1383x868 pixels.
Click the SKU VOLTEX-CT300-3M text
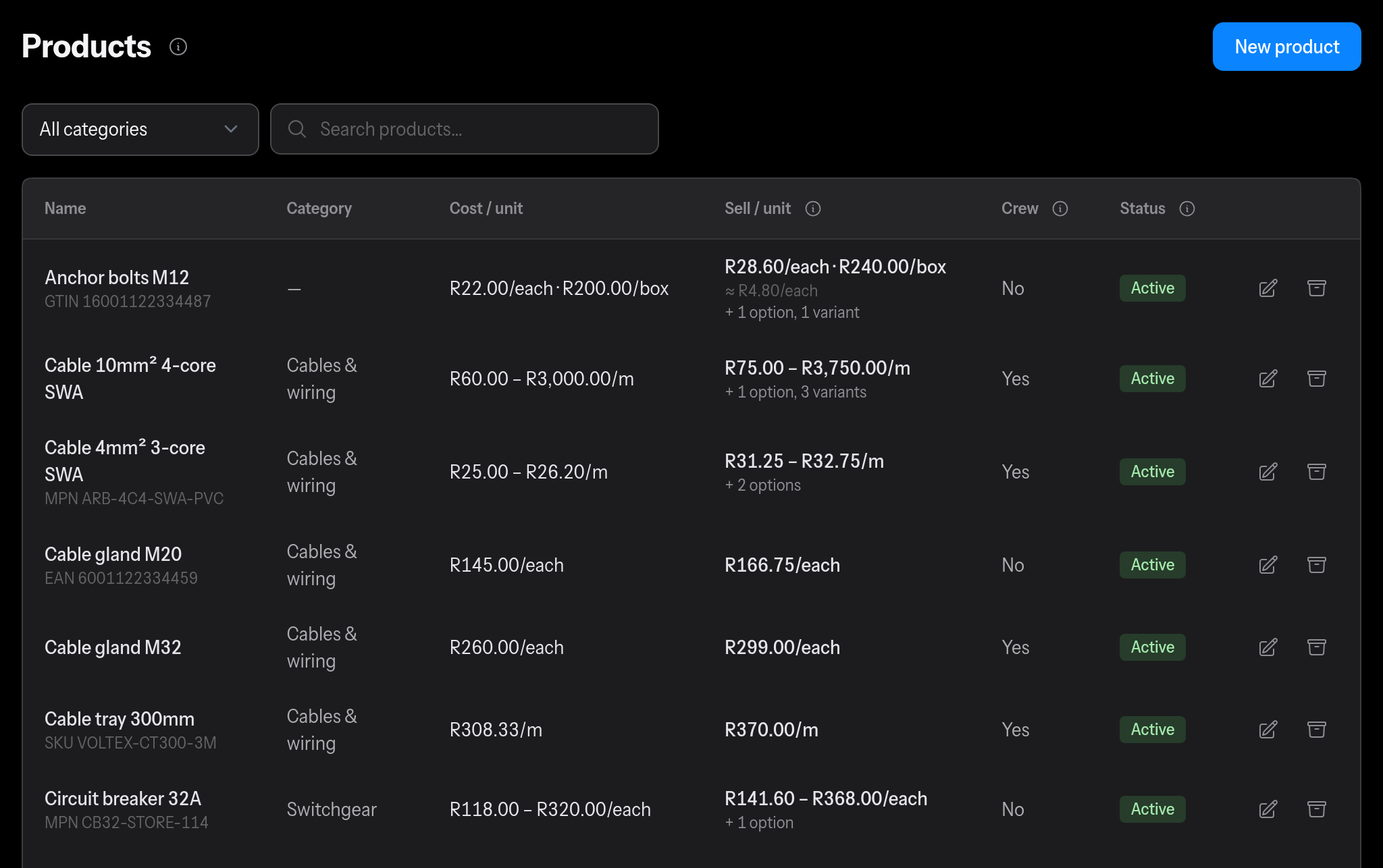point(130,742)
